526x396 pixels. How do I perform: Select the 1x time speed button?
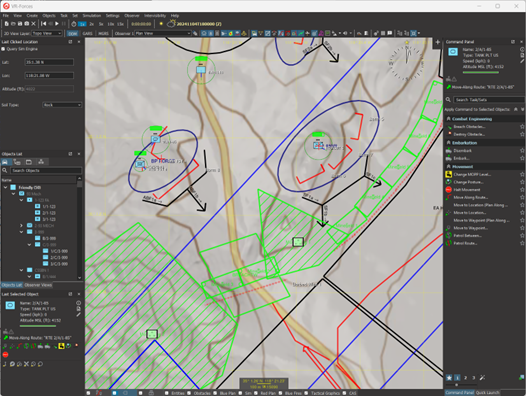pyautogui.click(x=82, y=24)
